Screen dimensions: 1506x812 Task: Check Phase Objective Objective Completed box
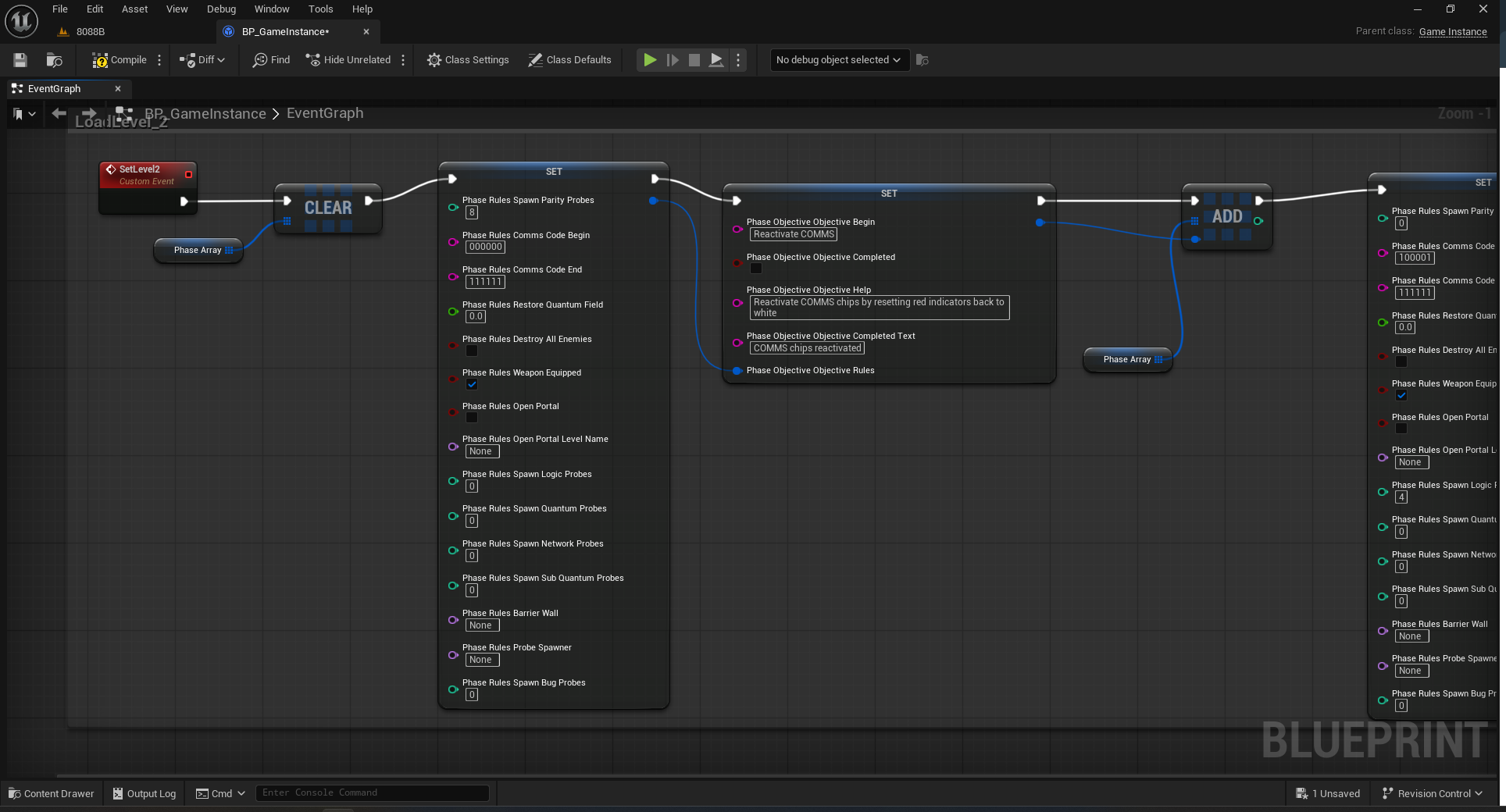(756, 269)
